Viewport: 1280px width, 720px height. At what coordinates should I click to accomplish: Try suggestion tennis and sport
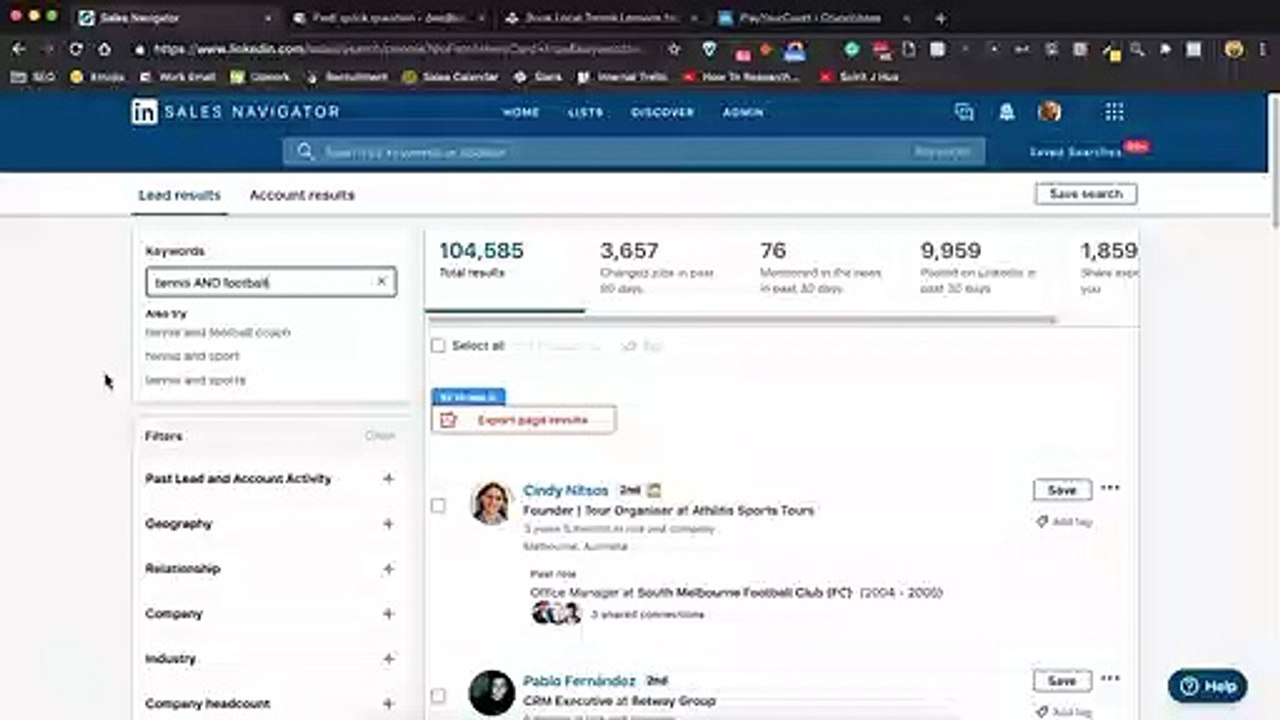tap(193, 356)
